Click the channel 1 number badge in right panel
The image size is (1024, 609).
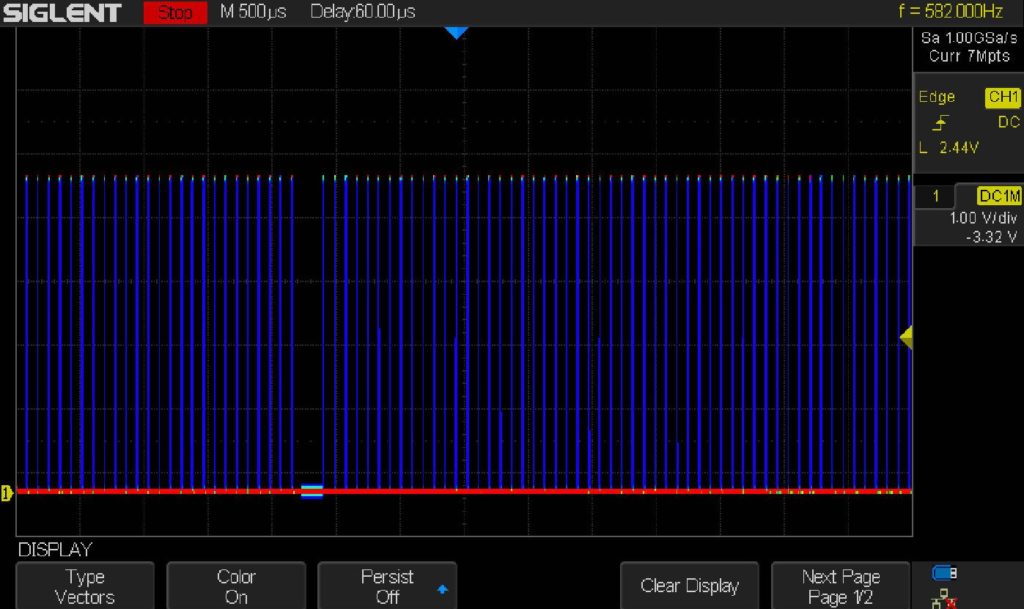934,196
